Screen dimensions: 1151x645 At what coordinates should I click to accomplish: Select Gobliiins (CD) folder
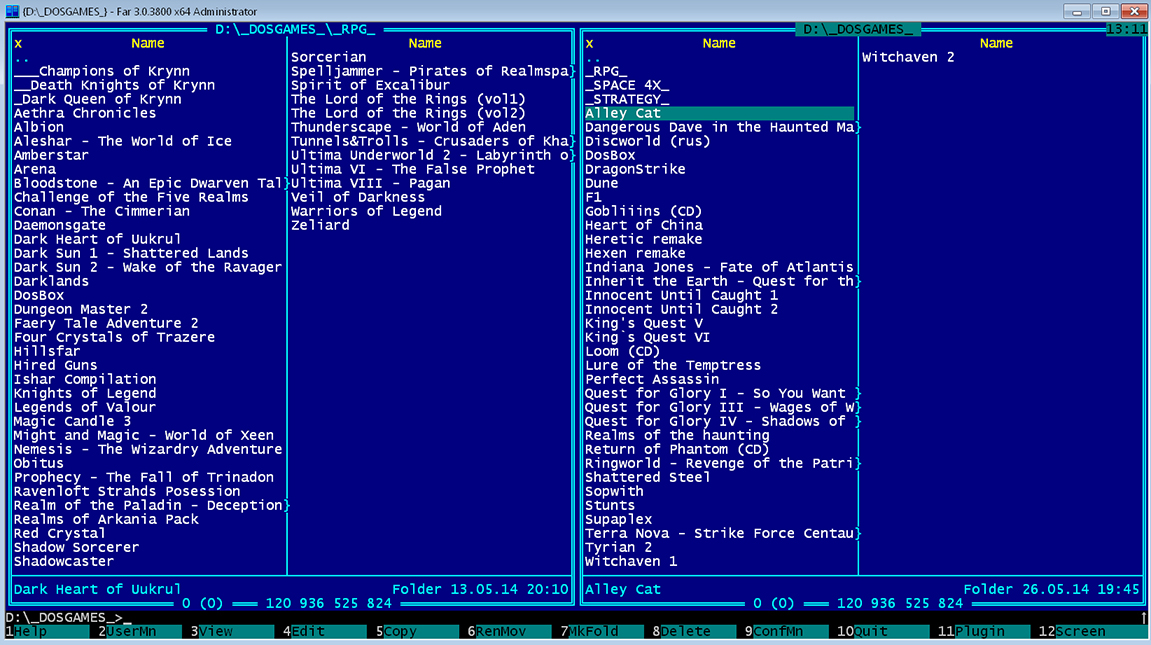(x=643, y=211)
